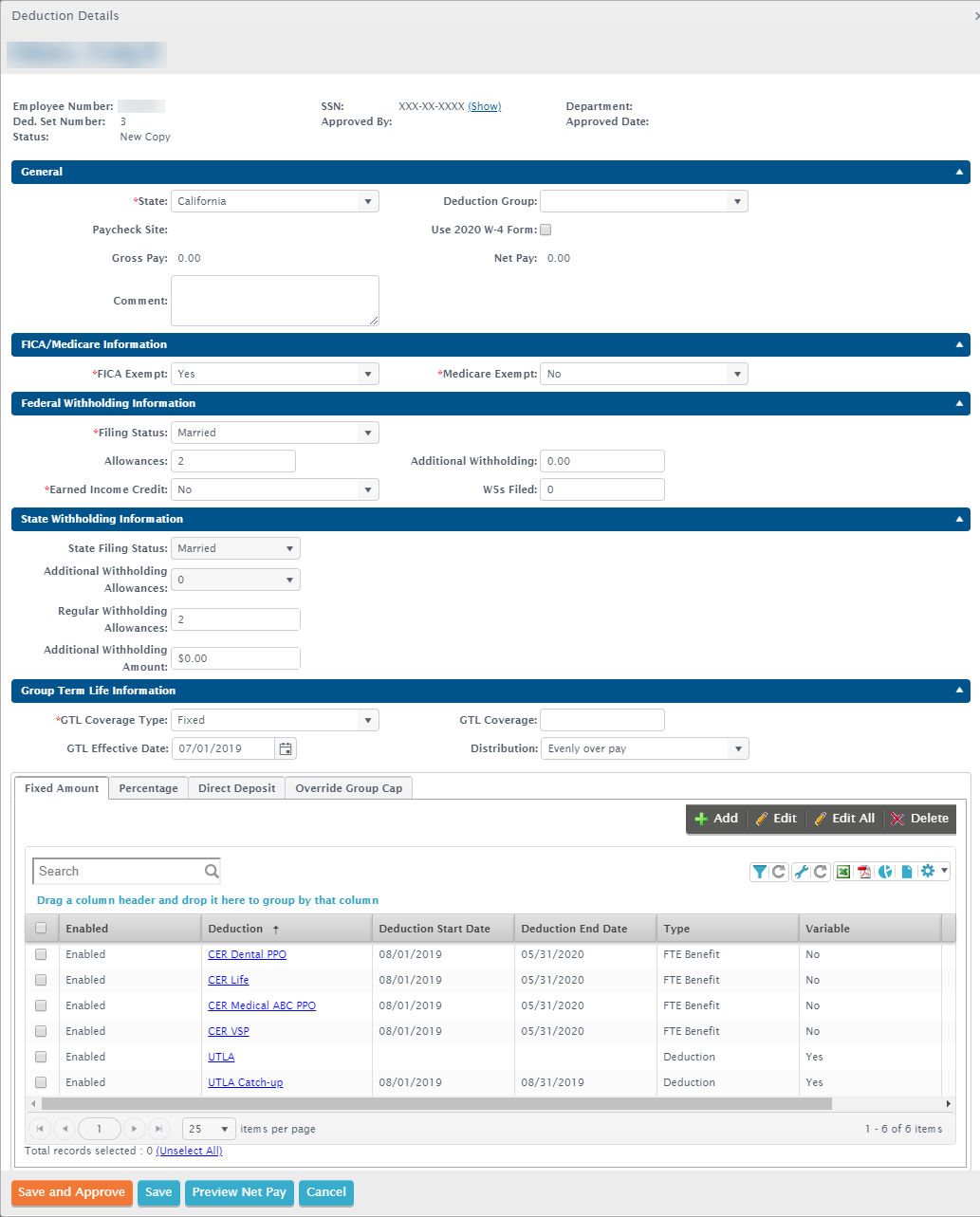Screen dimensions: 980x1217
Task: Click the search magnifier icon
Action: [x=212, y=871]
